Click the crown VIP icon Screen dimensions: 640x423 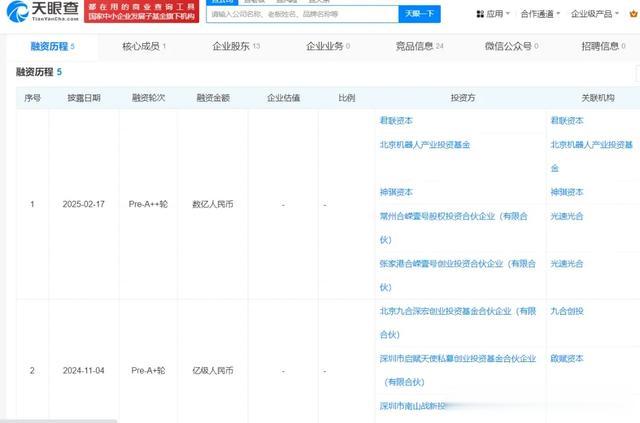[x=634, y=14]
